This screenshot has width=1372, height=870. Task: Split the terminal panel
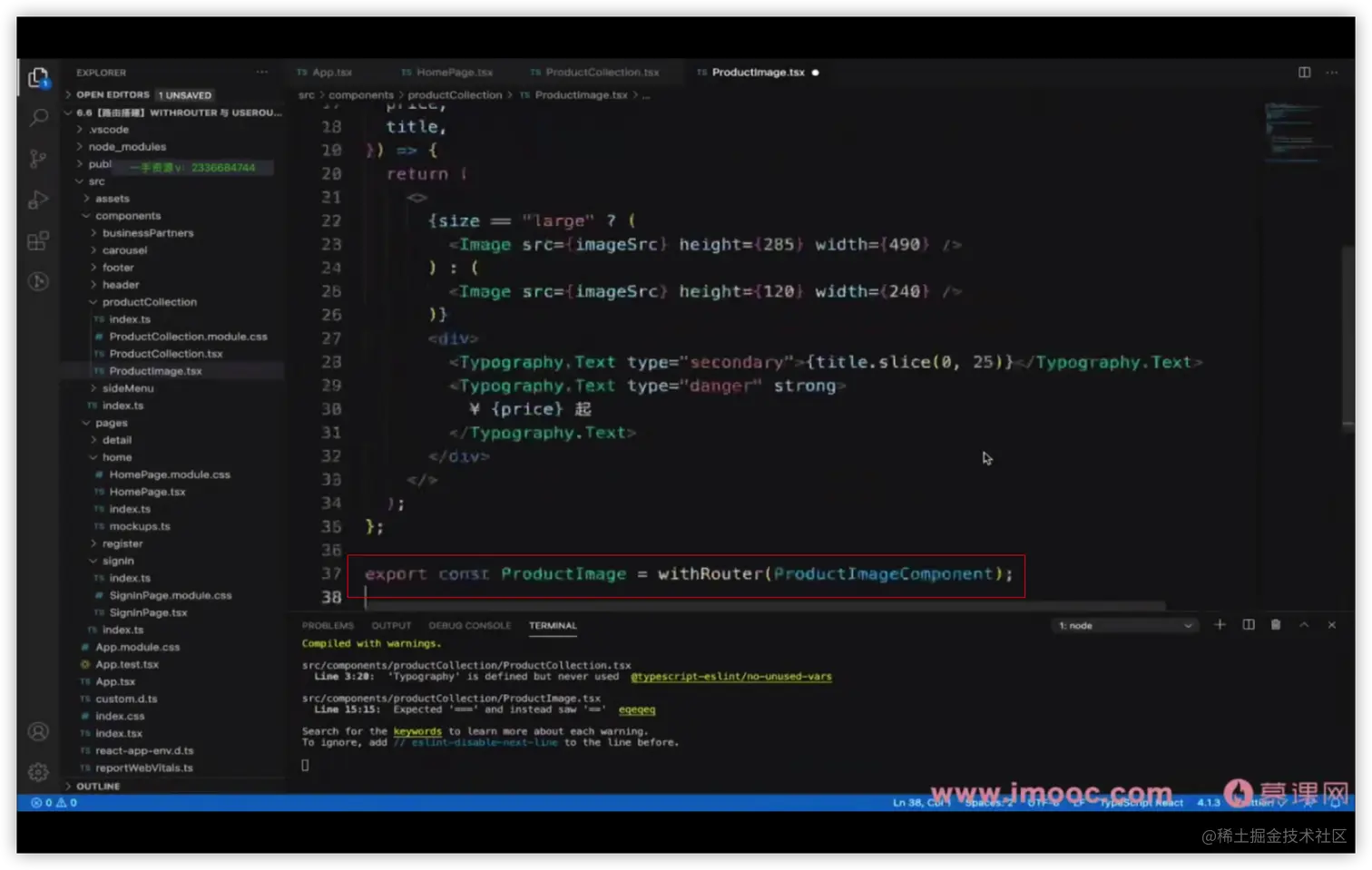(x=1249, y=625)
